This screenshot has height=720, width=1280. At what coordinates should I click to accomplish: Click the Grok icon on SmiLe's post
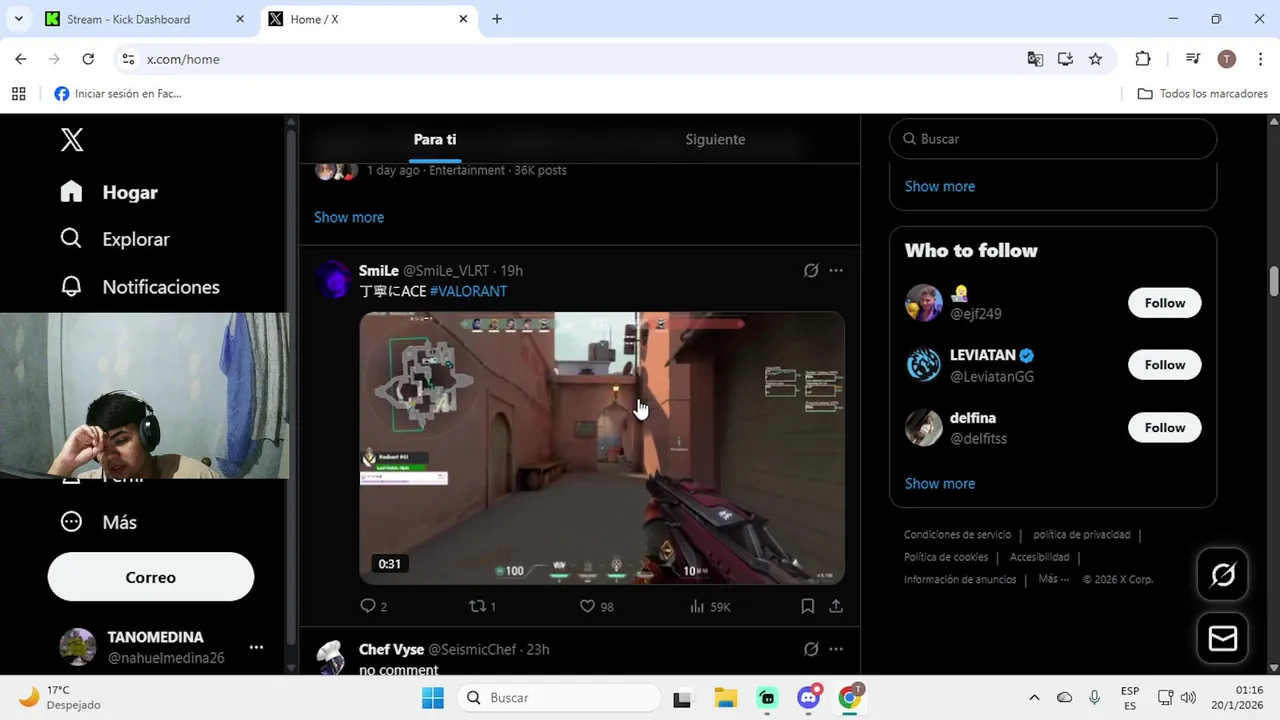(x=811, y=270)
